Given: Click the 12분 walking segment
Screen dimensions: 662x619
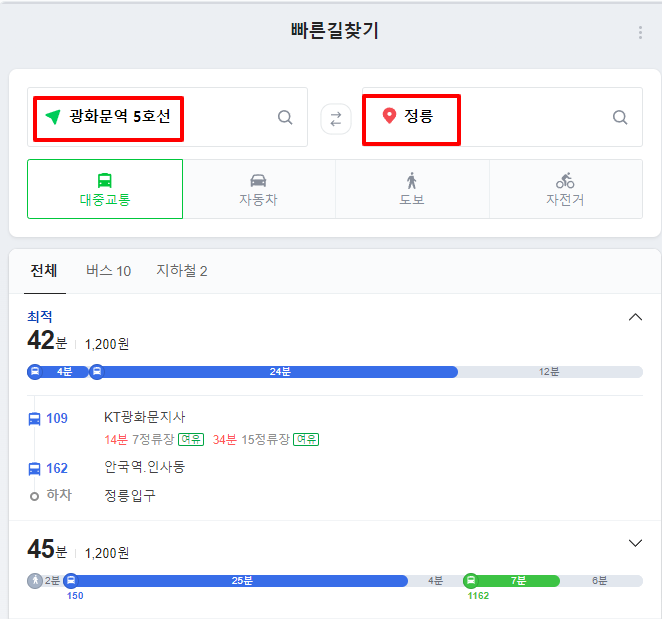Looking at the screenshot, I should tap(550, 372).
